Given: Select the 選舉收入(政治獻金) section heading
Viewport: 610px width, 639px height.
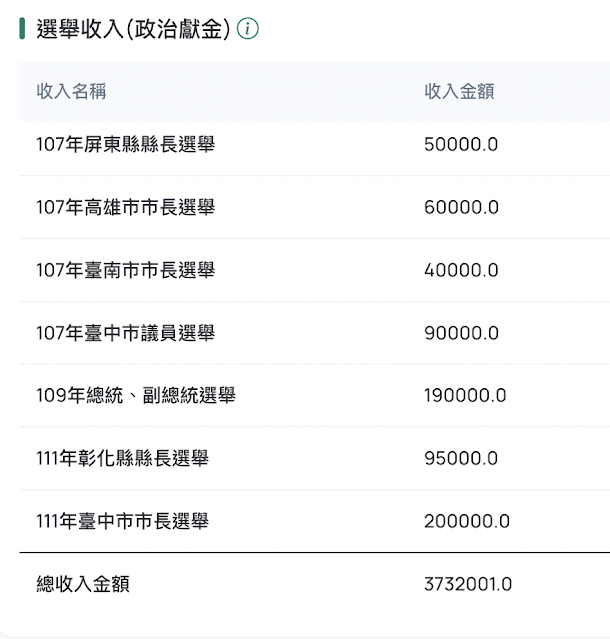Looking at the screenshot, I should tap(133, 29).
